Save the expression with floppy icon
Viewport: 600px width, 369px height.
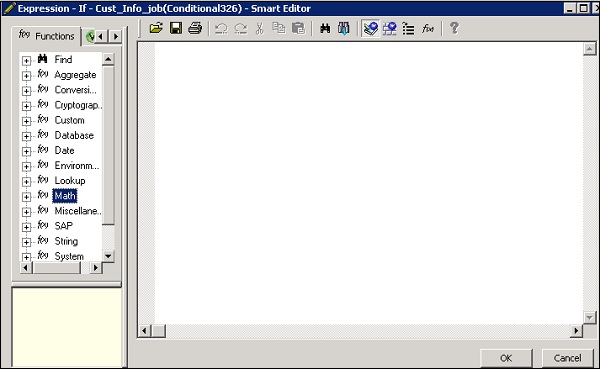pos(176,28)
